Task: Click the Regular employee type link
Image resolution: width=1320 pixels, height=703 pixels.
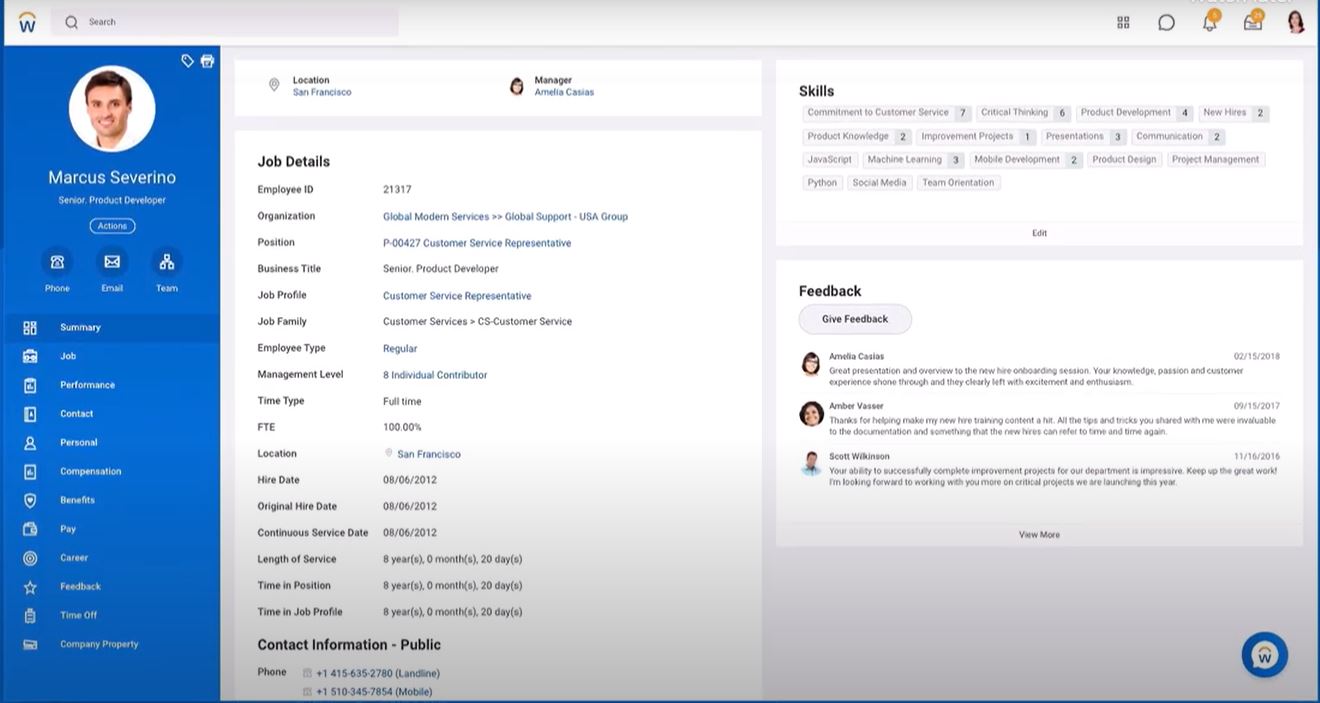Action: [400, 349]
